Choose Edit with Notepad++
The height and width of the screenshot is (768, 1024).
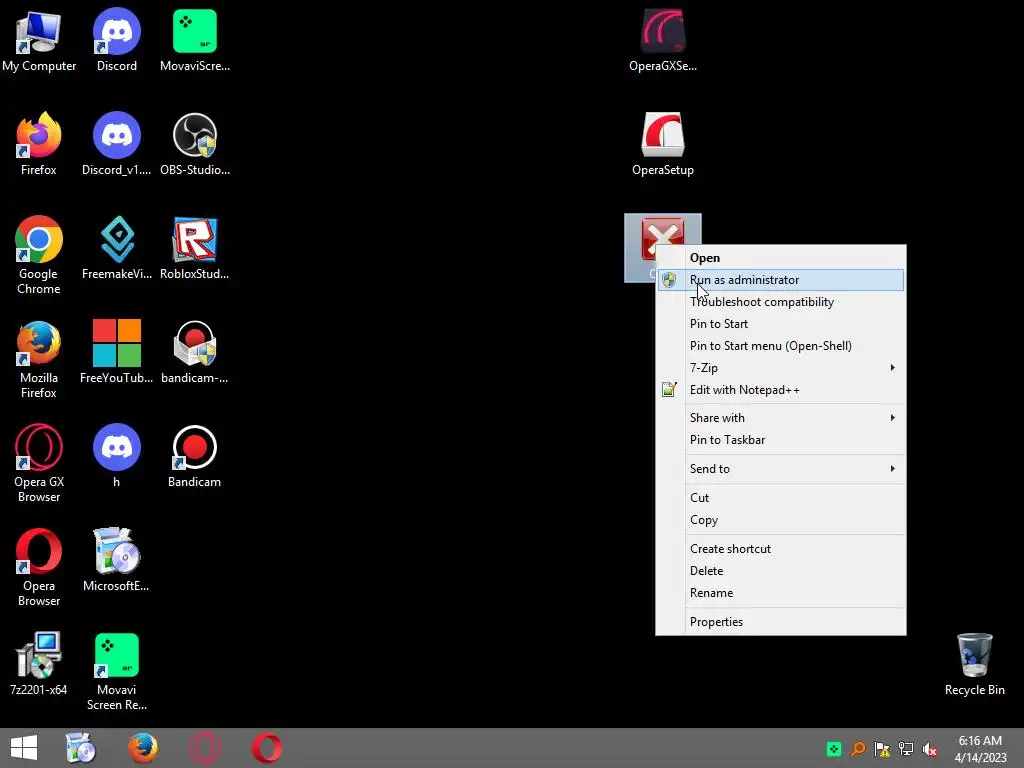click(780, 390)
